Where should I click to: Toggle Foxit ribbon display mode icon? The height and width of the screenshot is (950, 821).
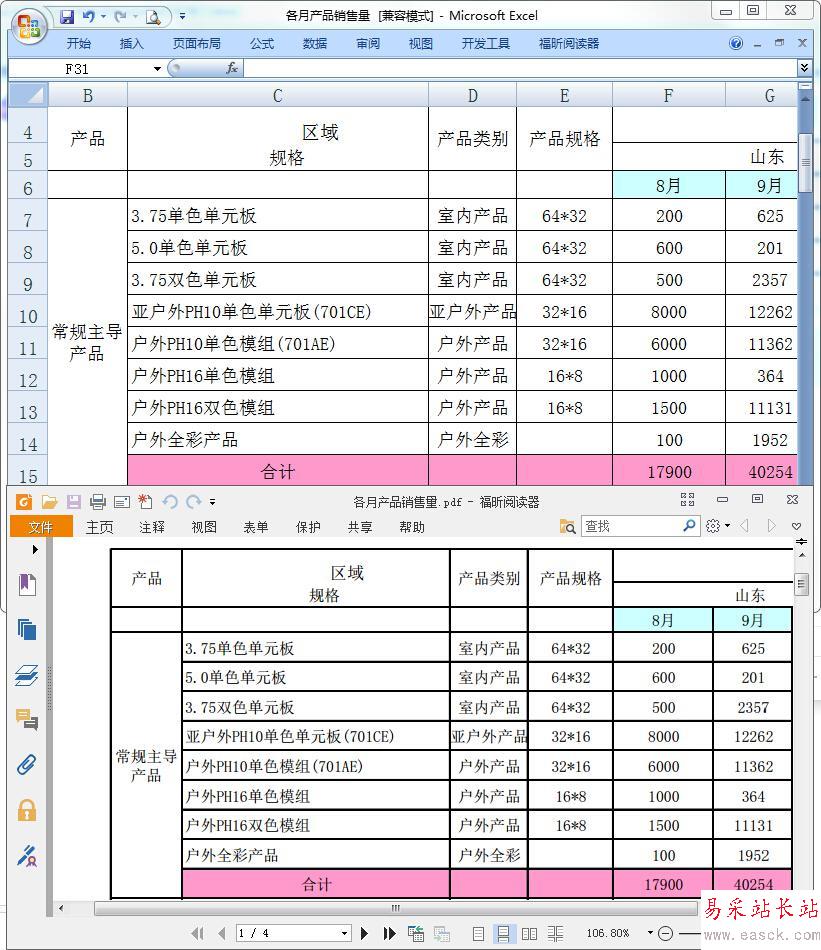click(687, 499)
